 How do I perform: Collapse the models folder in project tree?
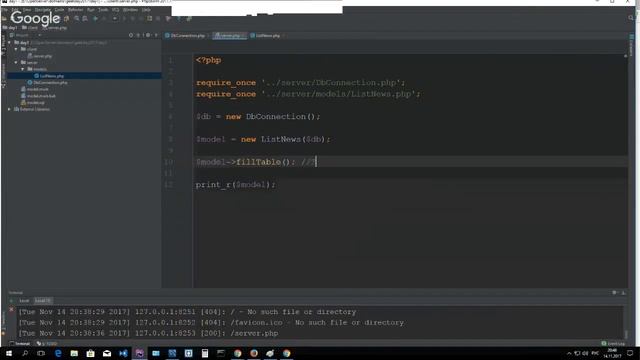coord(23,69)
